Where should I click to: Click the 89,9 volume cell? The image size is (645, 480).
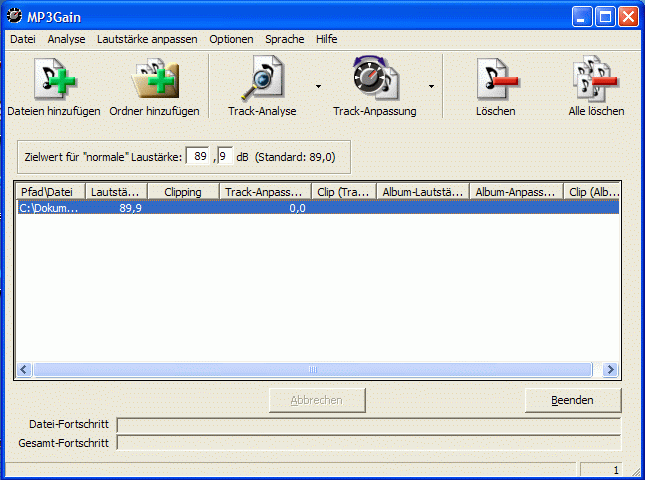pos(130,208)
